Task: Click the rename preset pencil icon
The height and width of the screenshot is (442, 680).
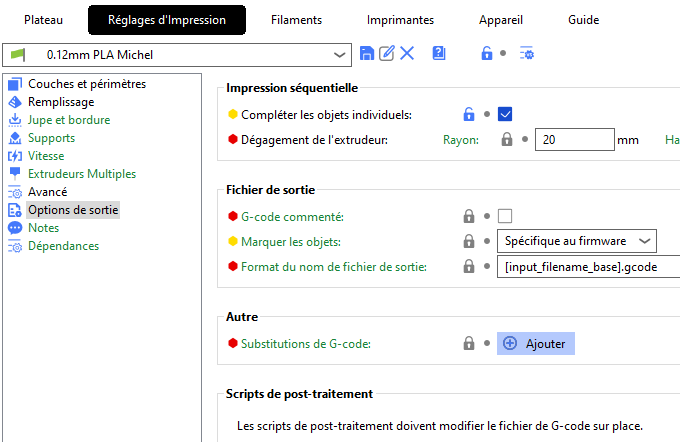Action: (x=387, y=53)
